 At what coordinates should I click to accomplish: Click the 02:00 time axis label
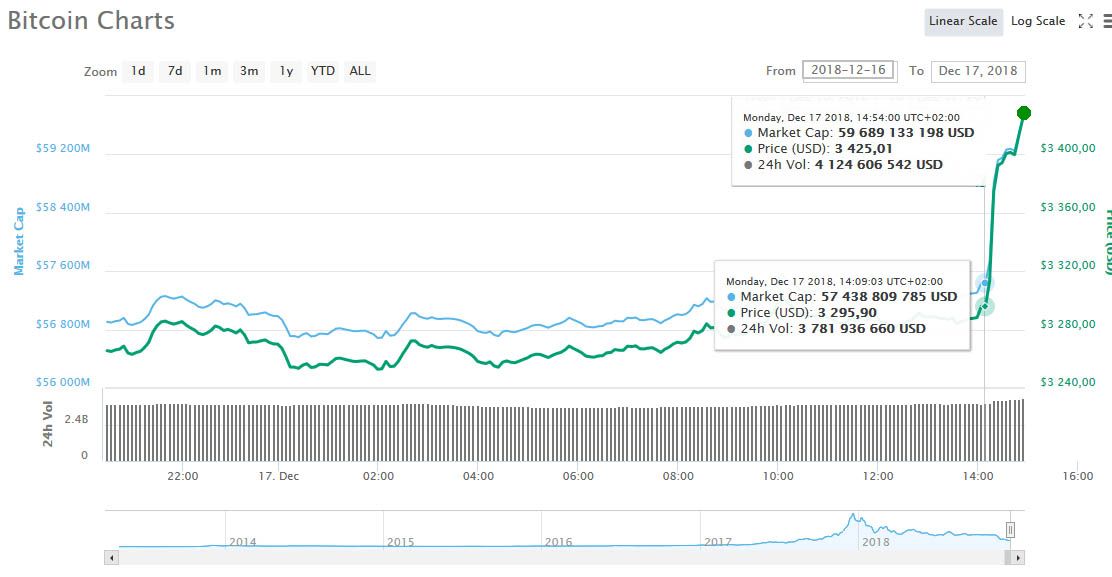378,476
